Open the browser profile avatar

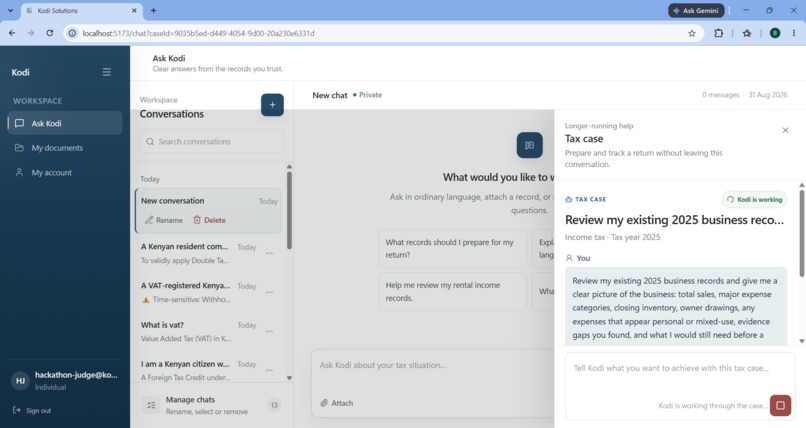pyautogui.click(x=775, y=33)
